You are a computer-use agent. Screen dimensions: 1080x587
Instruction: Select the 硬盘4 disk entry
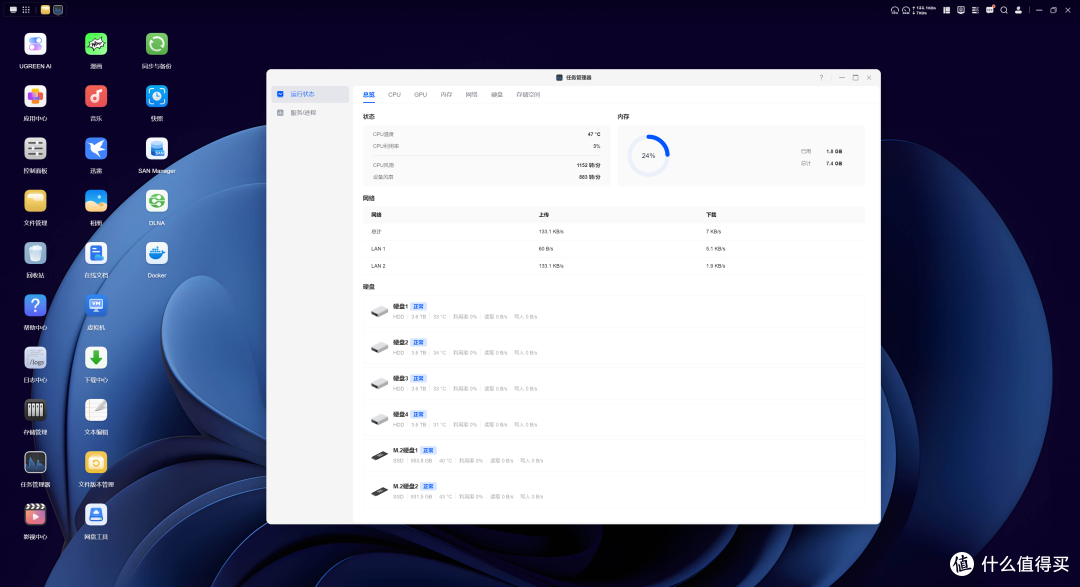pyautogui.click(x=614, y=419)
